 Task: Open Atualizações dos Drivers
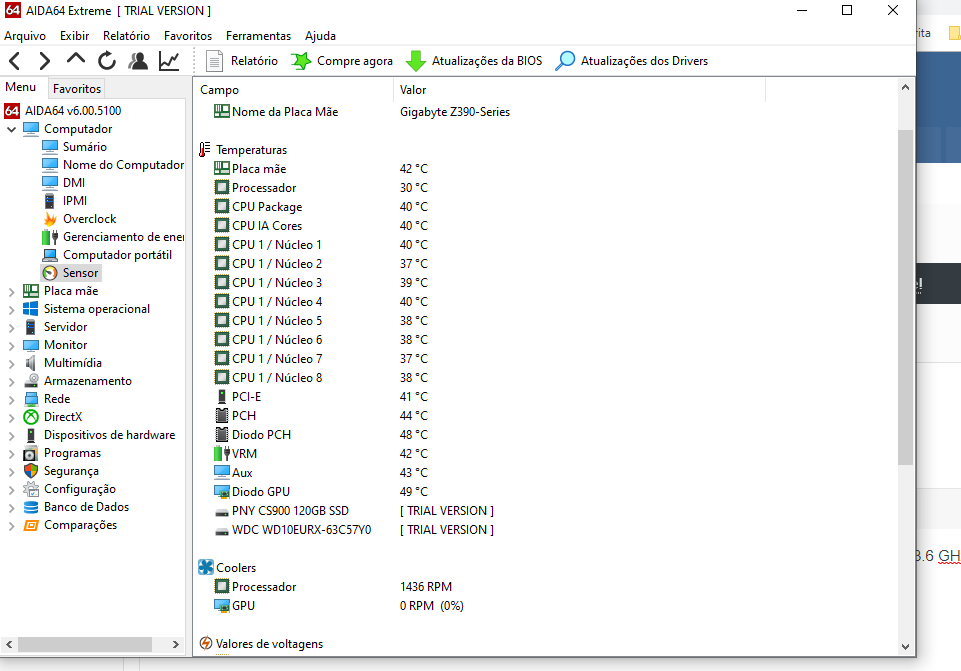pos(632,61)
